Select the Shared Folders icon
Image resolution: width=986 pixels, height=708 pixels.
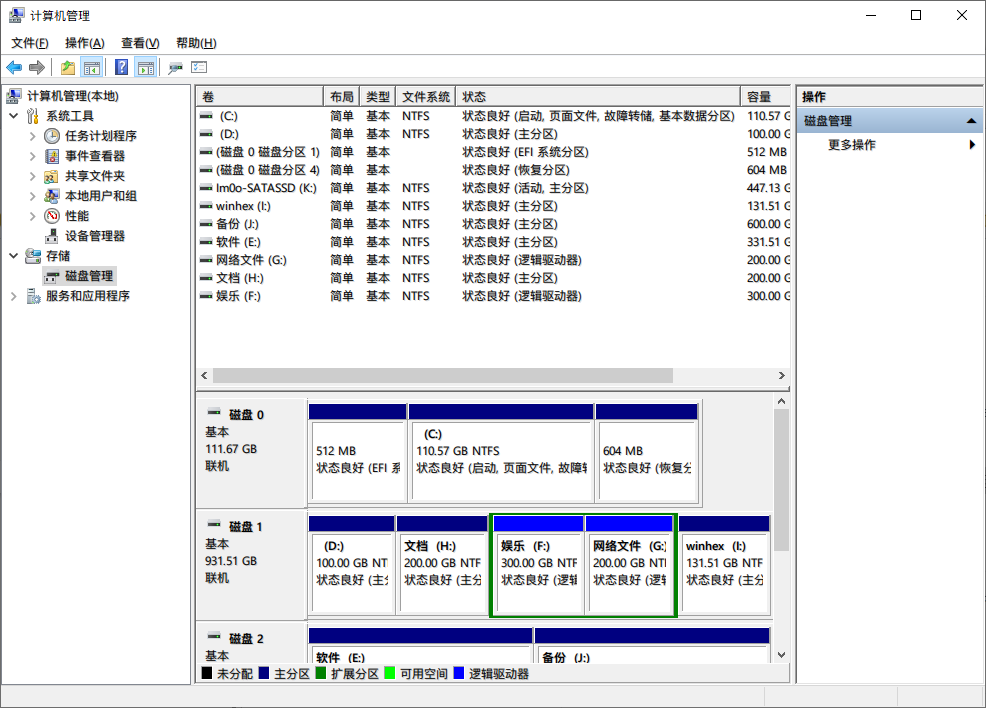point(52,176)
